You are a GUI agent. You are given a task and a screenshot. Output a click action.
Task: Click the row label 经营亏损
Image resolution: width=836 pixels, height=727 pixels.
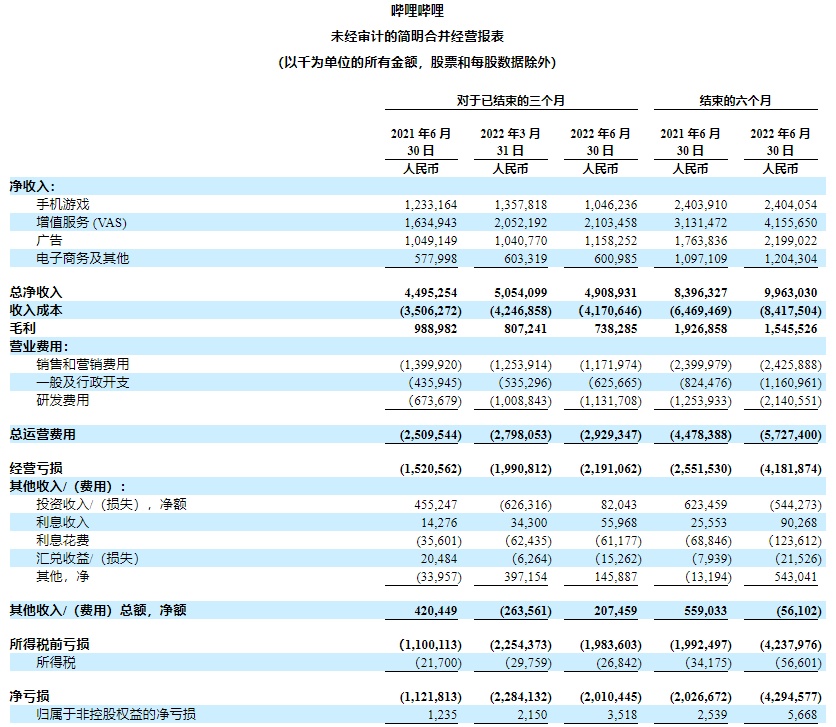tap(36, 468)
